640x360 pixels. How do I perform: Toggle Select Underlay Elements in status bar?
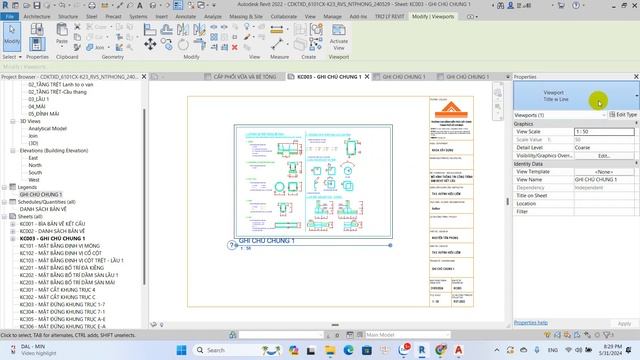(557, 335)
